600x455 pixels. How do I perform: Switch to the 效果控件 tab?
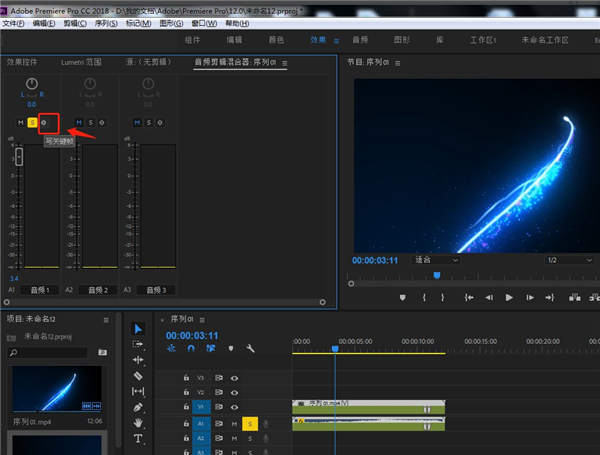(21, 63)
